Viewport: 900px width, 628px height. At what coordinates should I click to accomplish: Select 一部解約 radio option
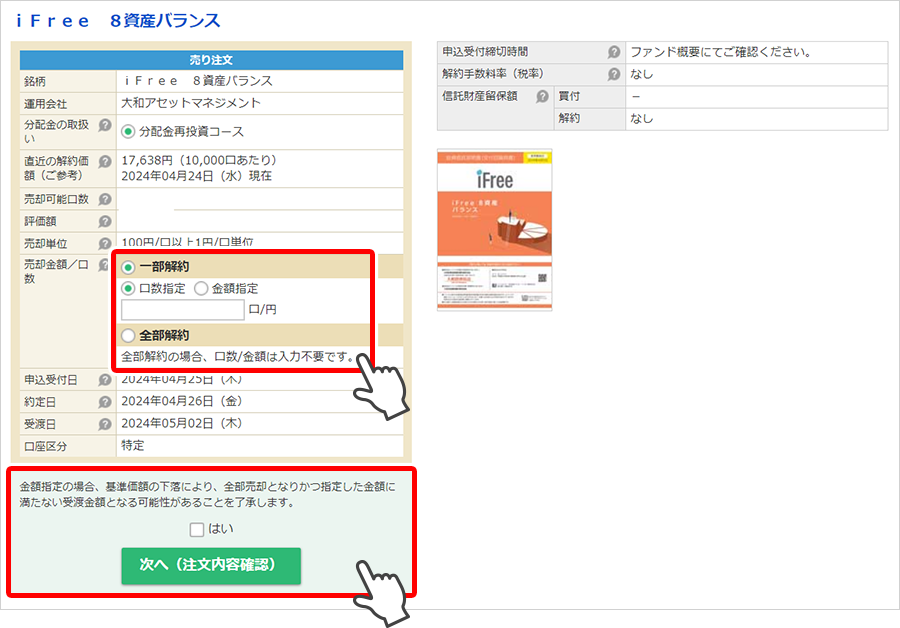coord(128,267)
